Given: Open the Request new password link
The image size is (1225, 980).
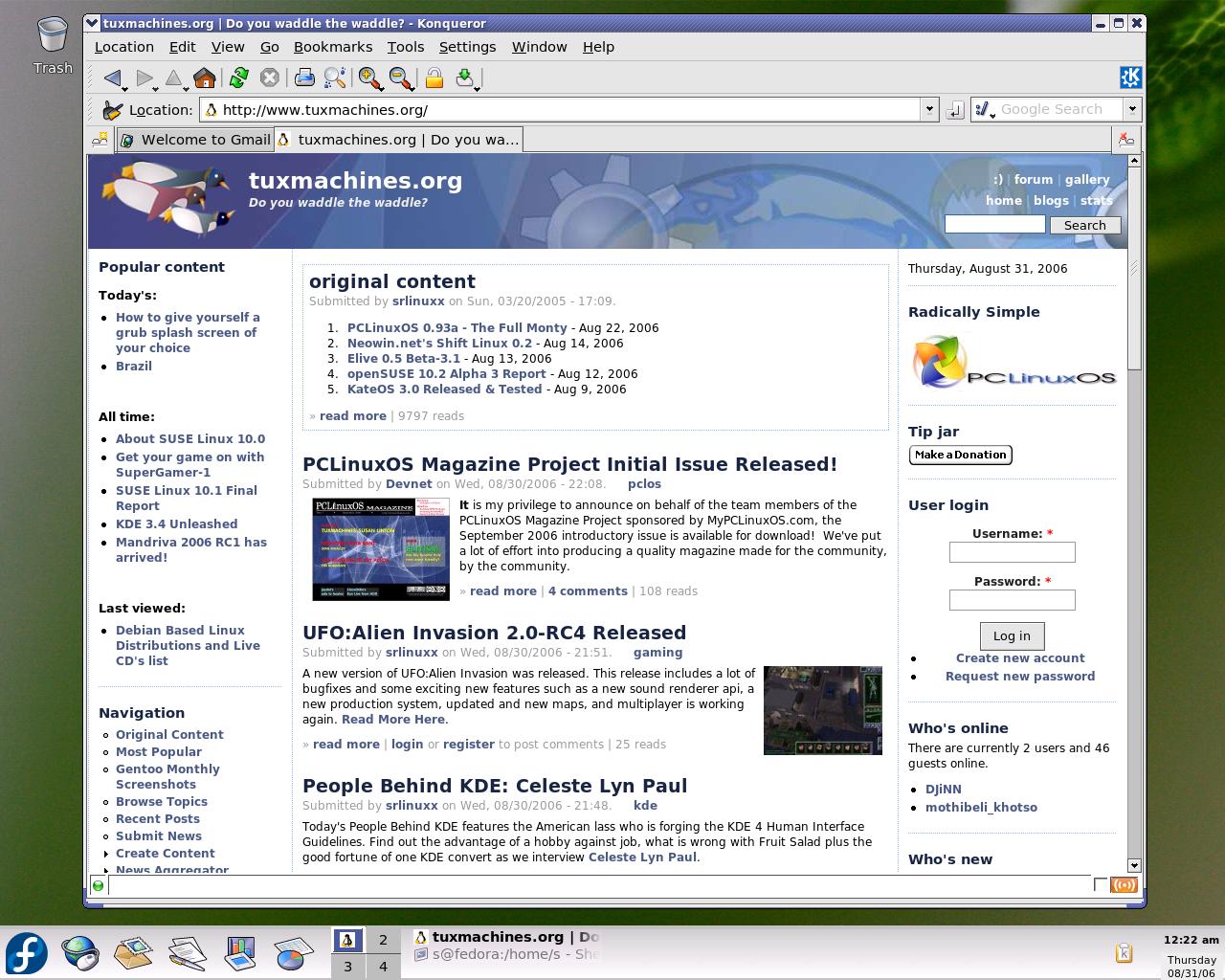Looking at the screenshot, I should pos(1020,677).
